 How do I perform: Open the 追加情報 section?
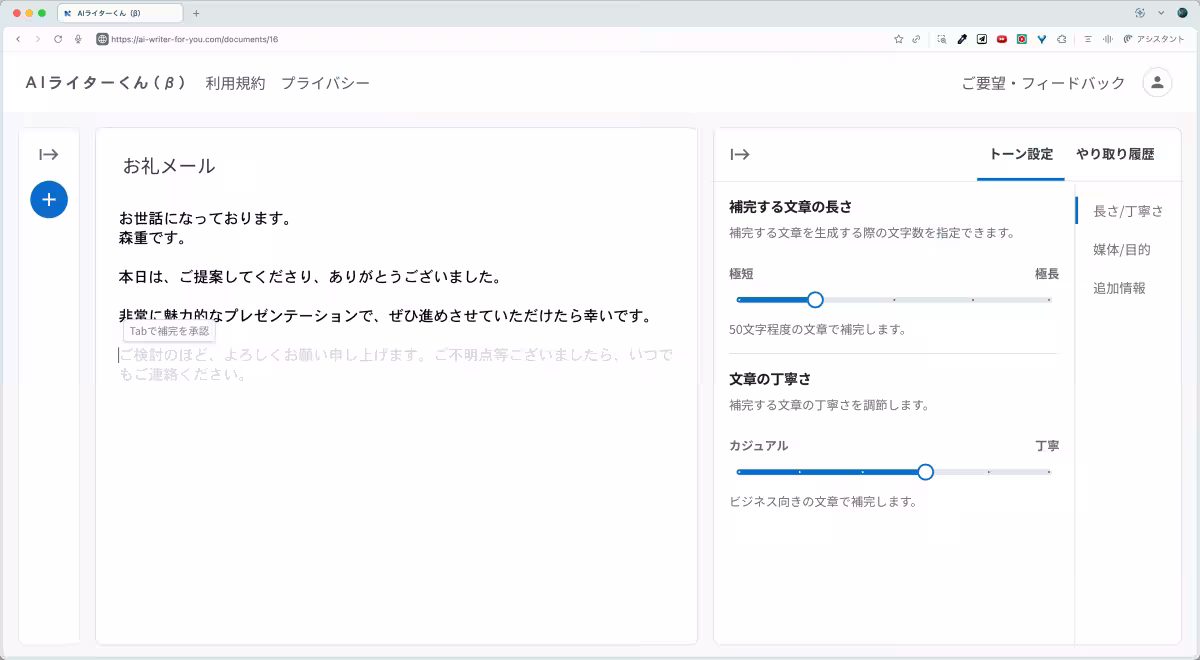1119,288
